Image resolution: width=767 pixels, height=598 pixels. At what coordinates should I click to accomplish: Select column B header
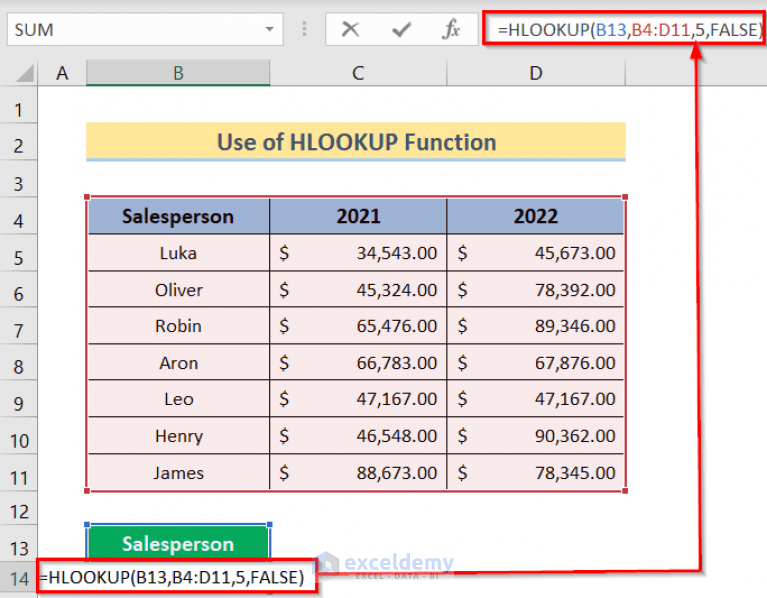click(x=178, y=73)
